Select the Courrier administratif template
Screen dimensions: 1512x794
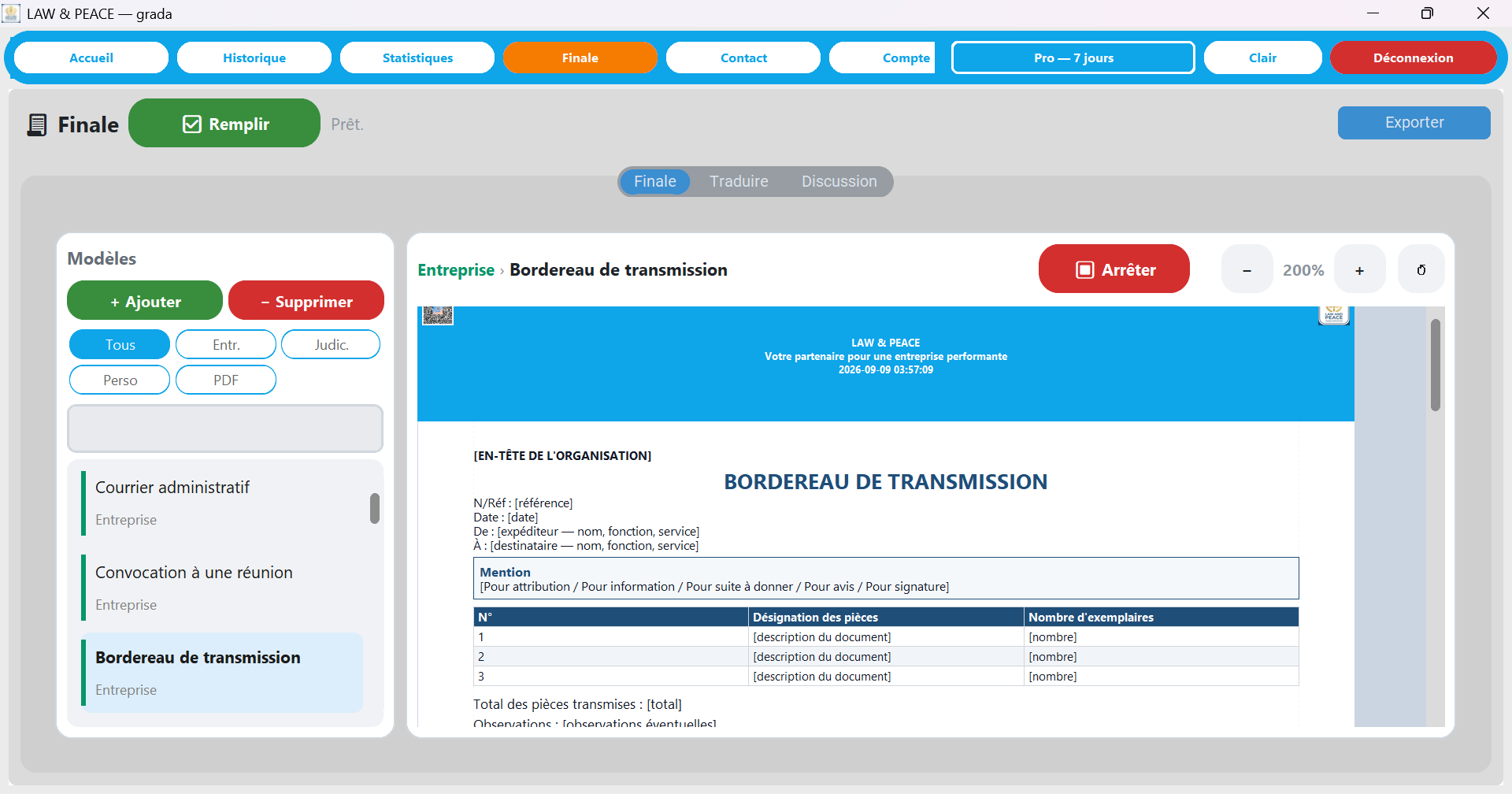pos(222,503)
